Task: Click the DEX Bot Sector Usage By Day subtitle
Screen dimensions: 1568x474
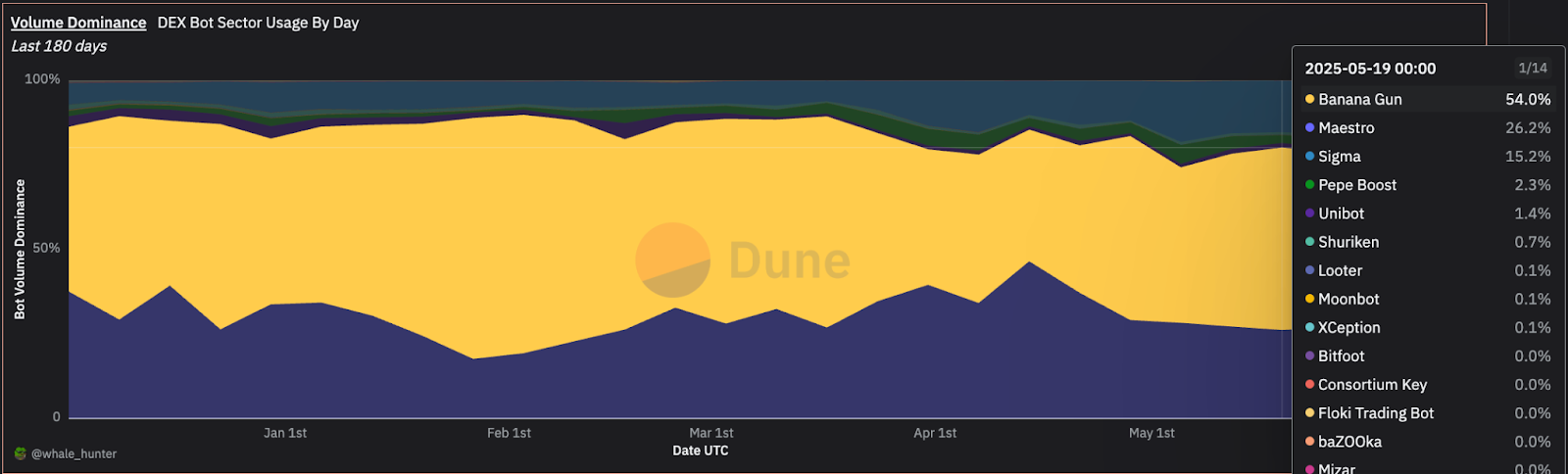Action: click(258, 23)
